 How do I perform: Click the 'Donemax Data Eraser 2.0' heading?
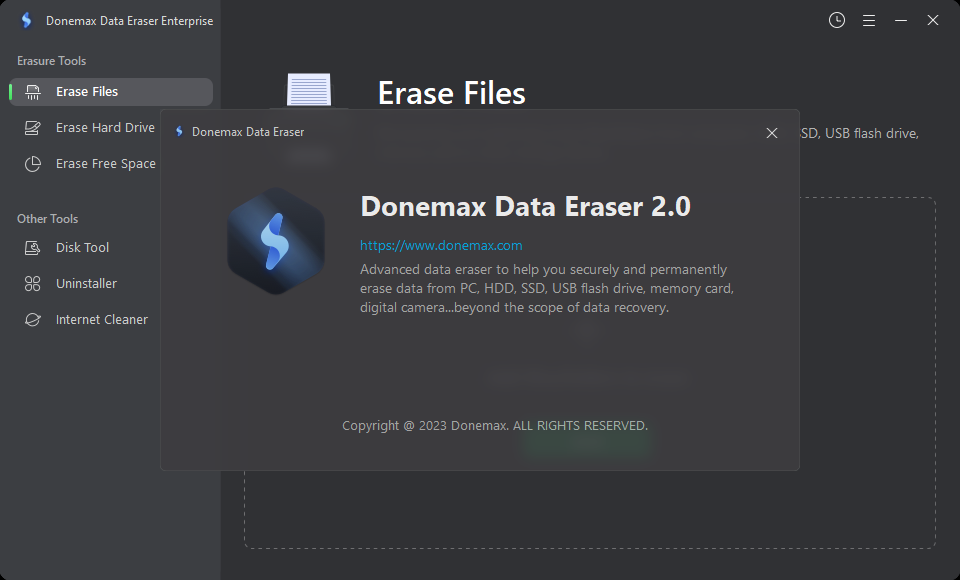pyautogui.click(x=525, y=207)
